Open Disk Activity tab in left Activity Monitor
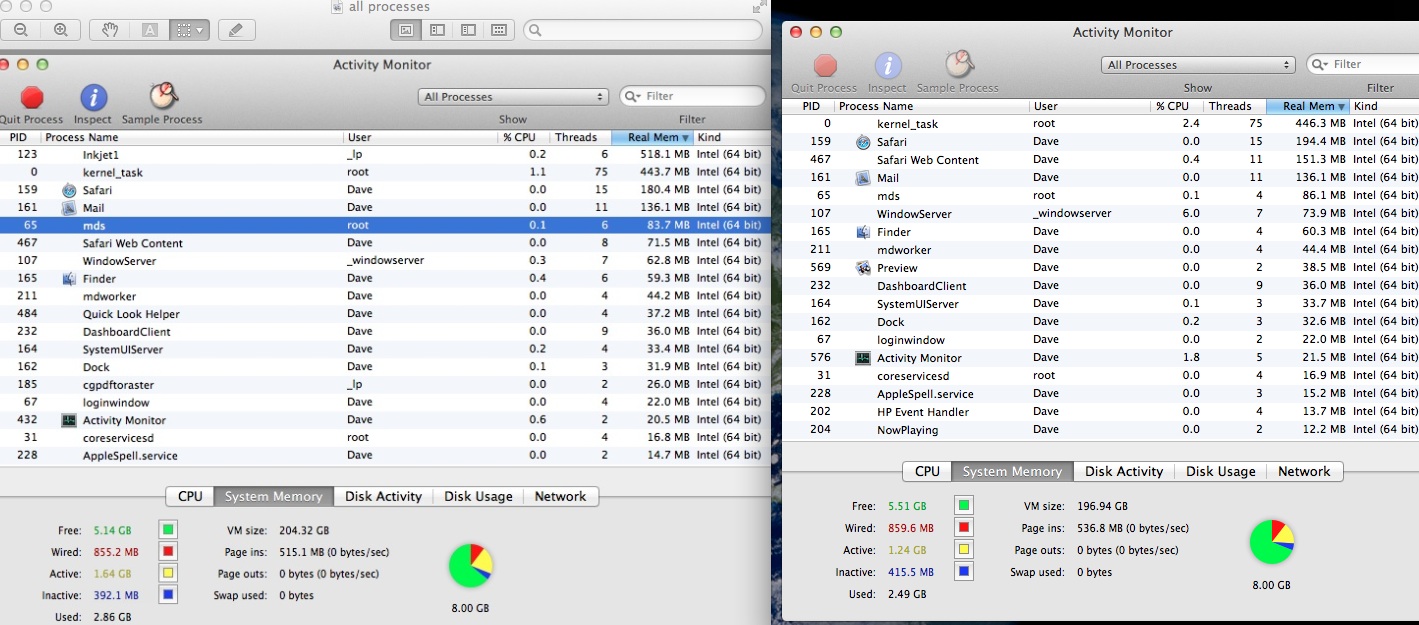Screen dimensions: 1419x625 [384, 496]
